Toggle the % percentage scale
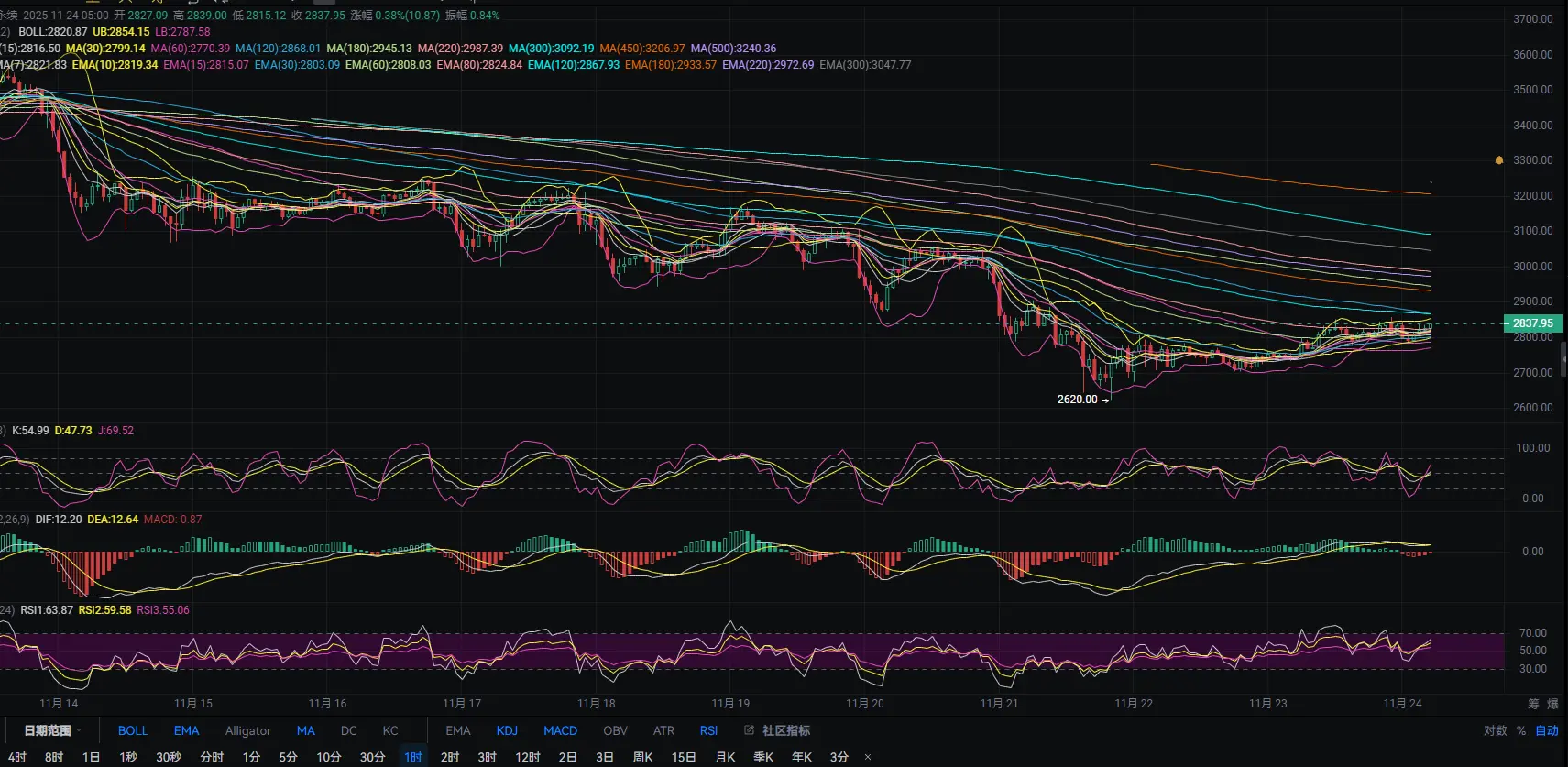This screenshot has height=767, width=1568. pos(1521,730)
